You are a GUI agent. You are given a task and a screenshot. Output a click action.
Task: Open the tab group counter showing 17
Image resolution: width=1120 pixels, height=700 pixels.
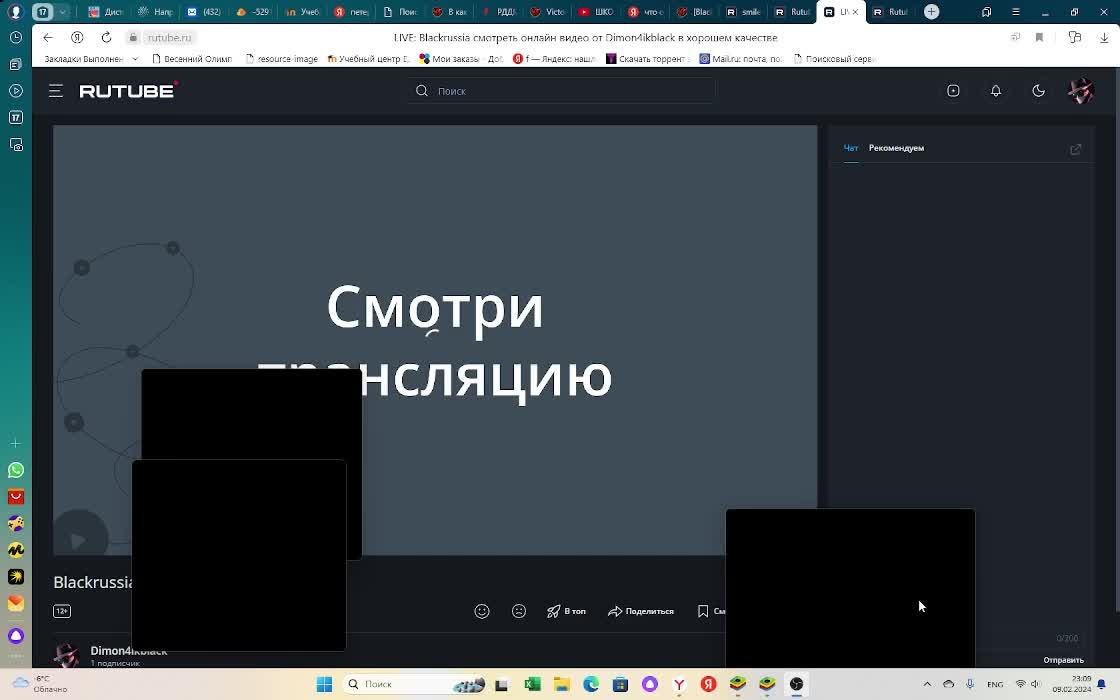point(43,11)
